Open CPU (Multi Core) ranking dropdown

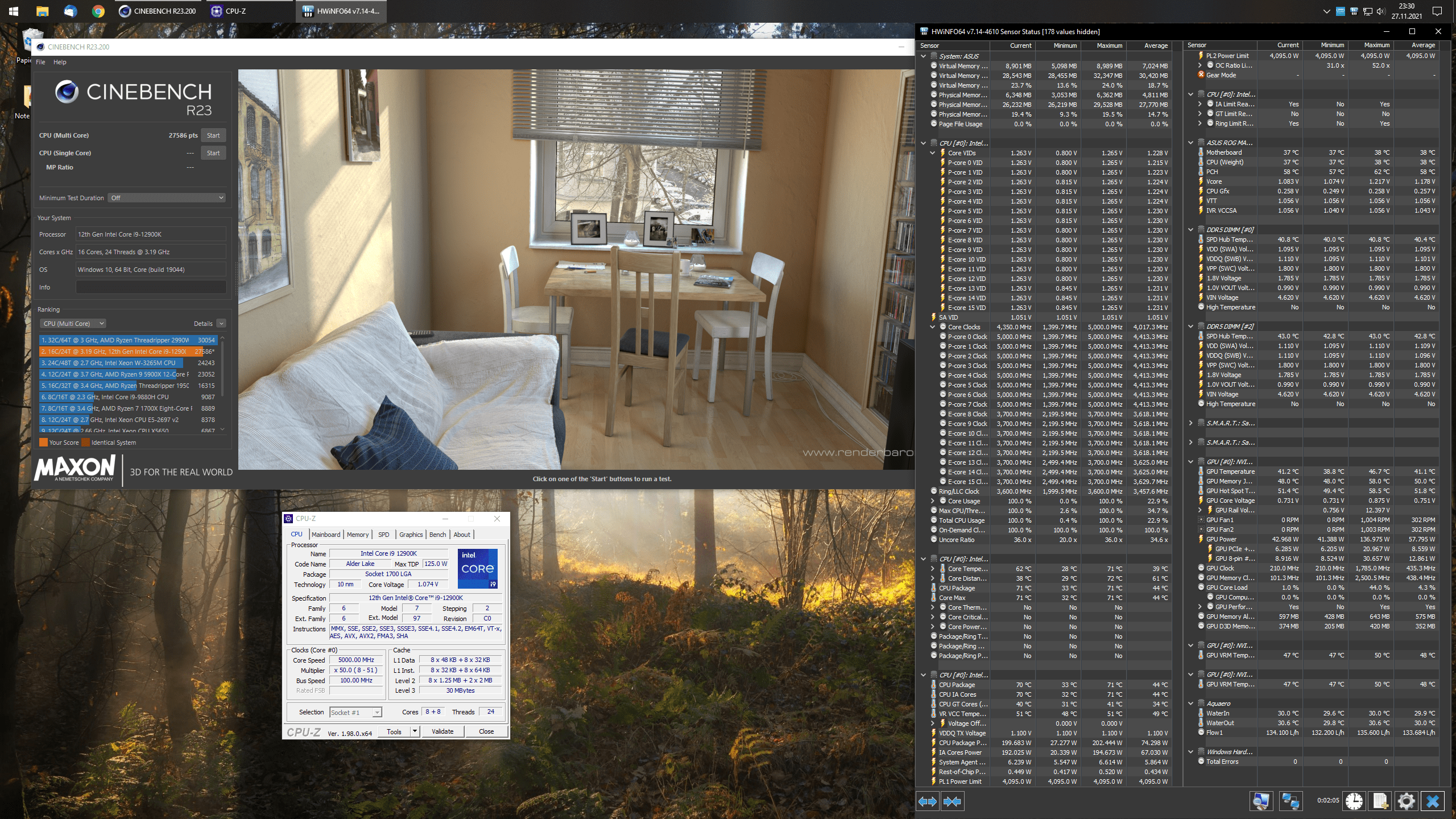(x=73, y=324)
